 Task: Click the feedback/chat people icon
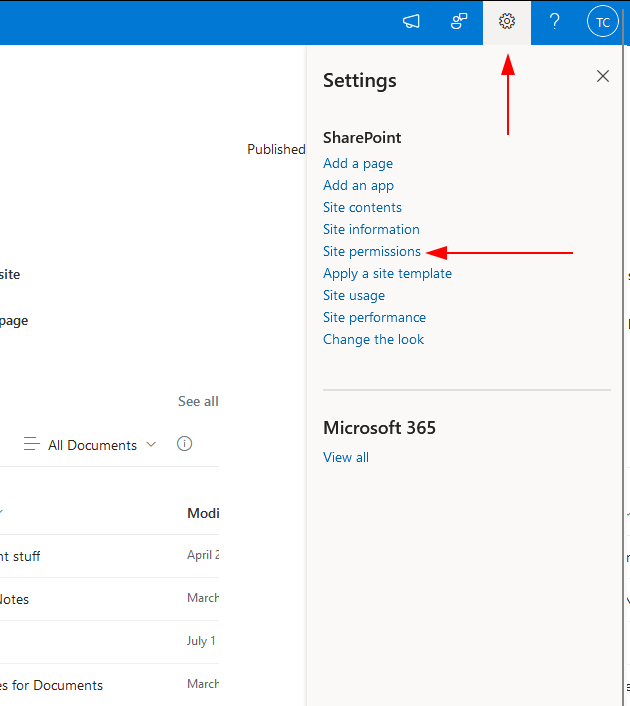(x=459, y=22)
